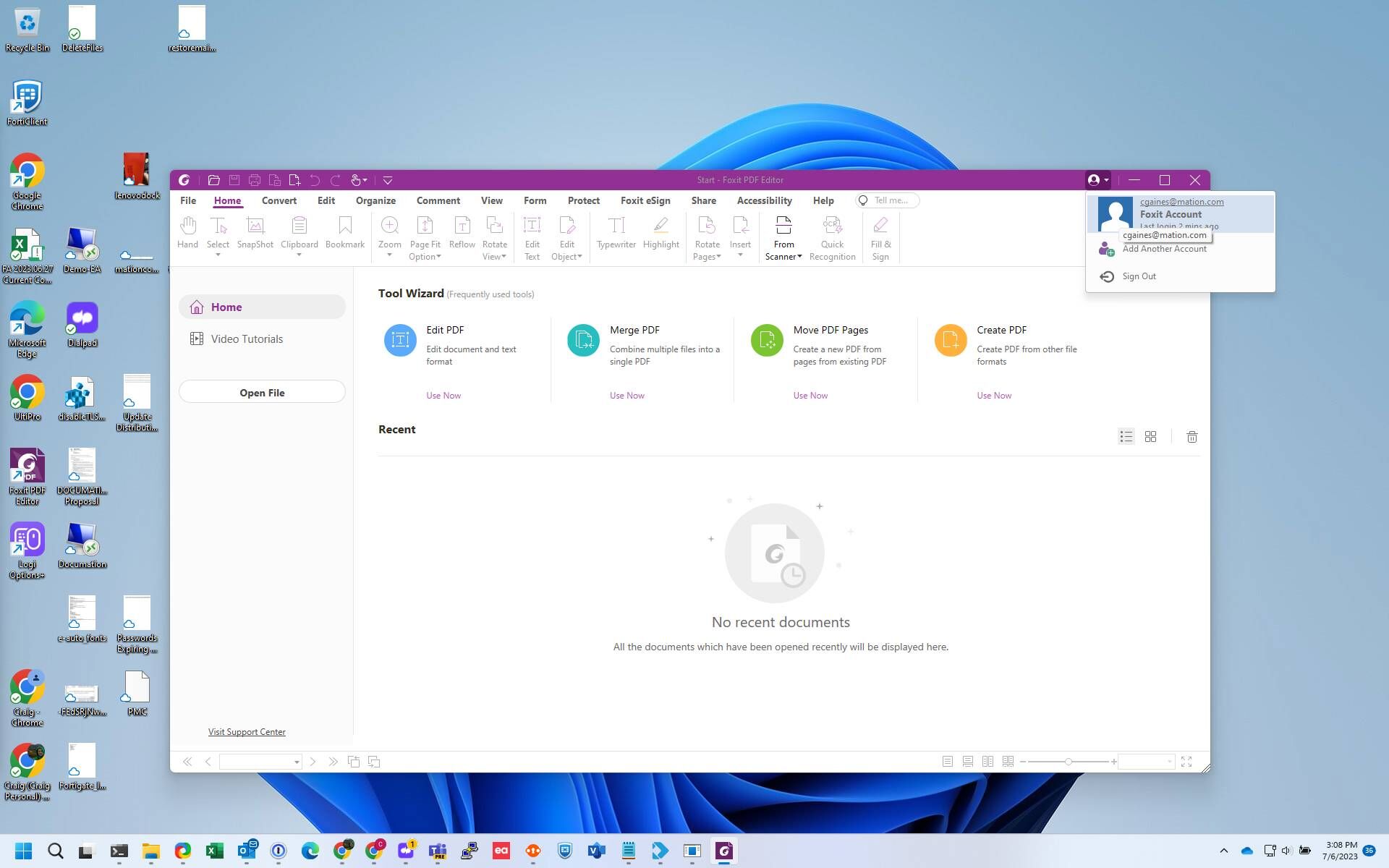Image resolution: width=1389 pixels, height=868 pixels.
Task: Activate the SnapShot tool
Action: point(255,233)
